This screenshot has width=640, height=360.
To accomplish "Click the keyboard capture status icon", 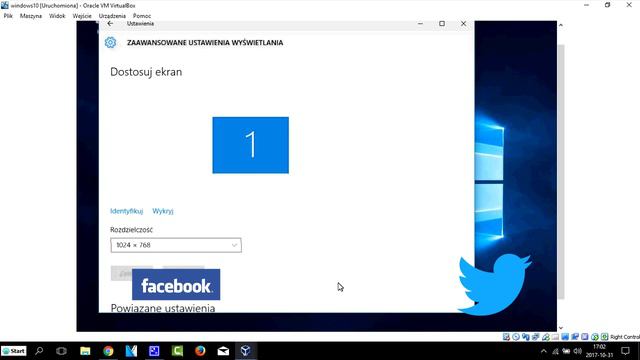I will [604, 337].
